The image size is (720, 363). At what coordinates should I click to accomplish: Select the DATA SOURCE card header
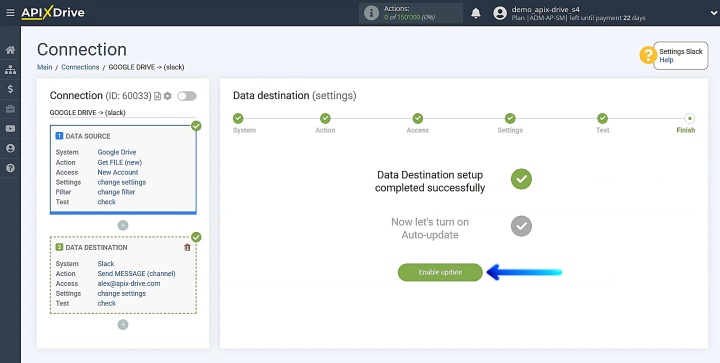pyautogui.click(x=83, y=136)
